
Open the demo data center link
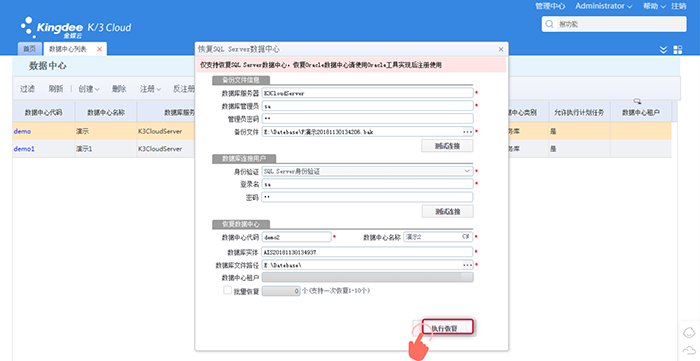coord(22,131)
